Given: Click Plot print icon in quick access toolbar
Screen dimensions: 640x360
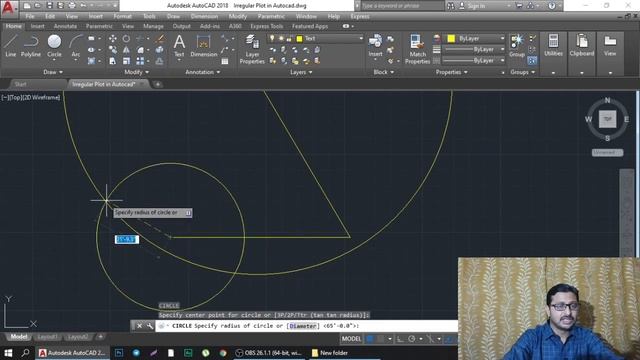Looking at the screenshot, I should [x=72, y=6].
